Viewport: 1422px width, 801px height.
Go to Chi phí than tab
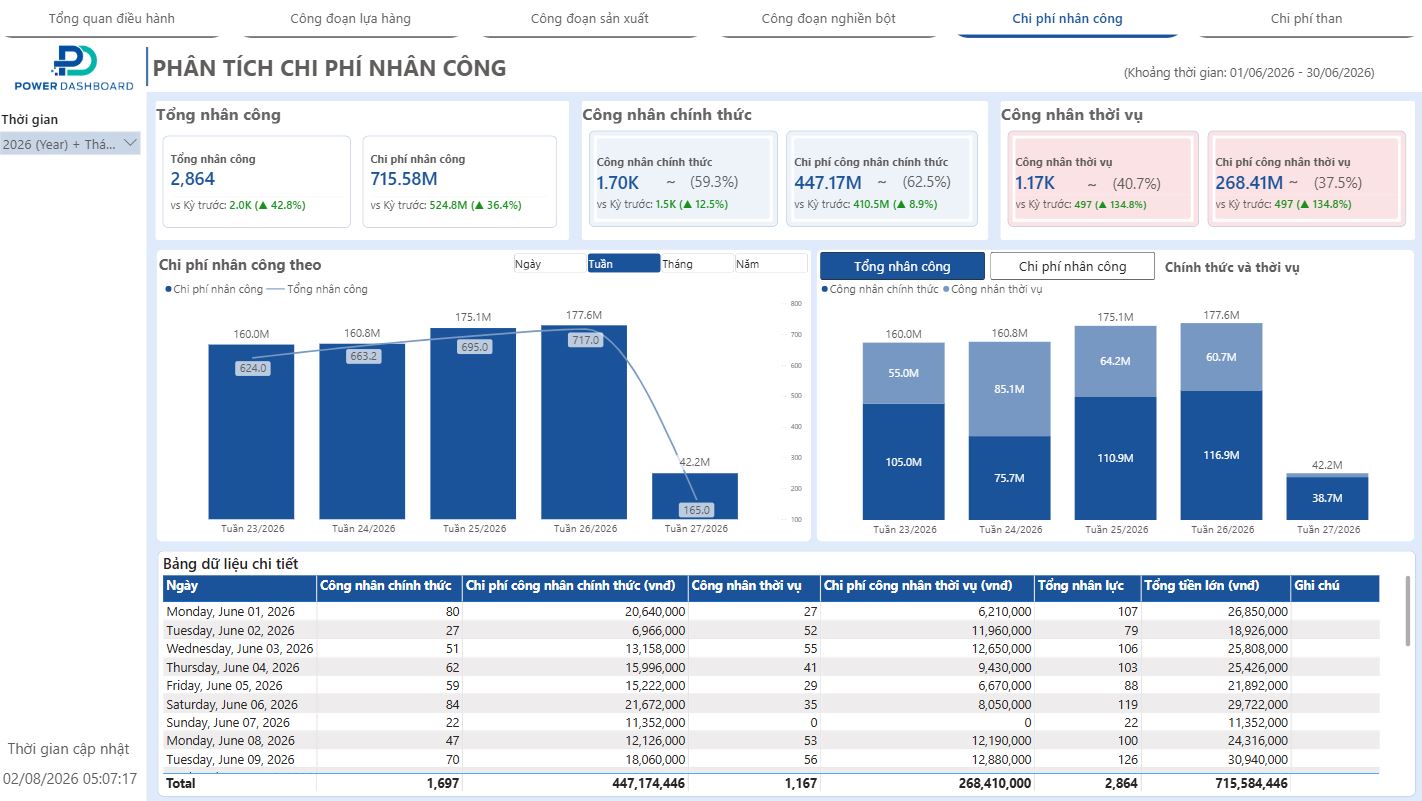coord(1306,19)
